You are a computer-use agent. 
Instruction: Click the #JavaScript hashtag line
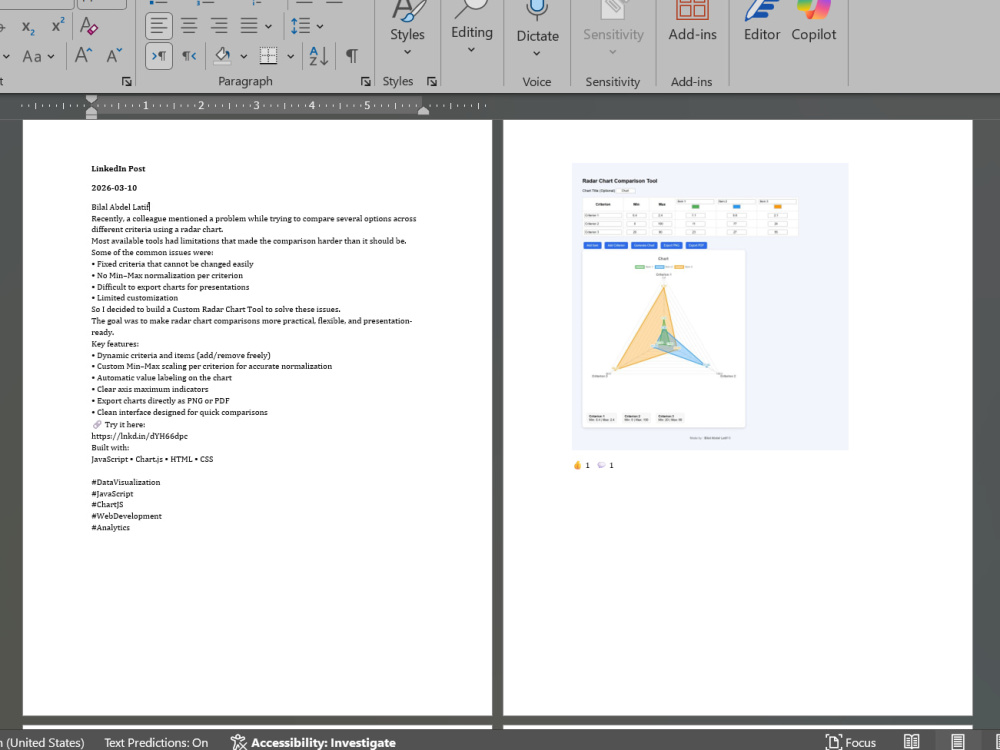click(112, 494)
